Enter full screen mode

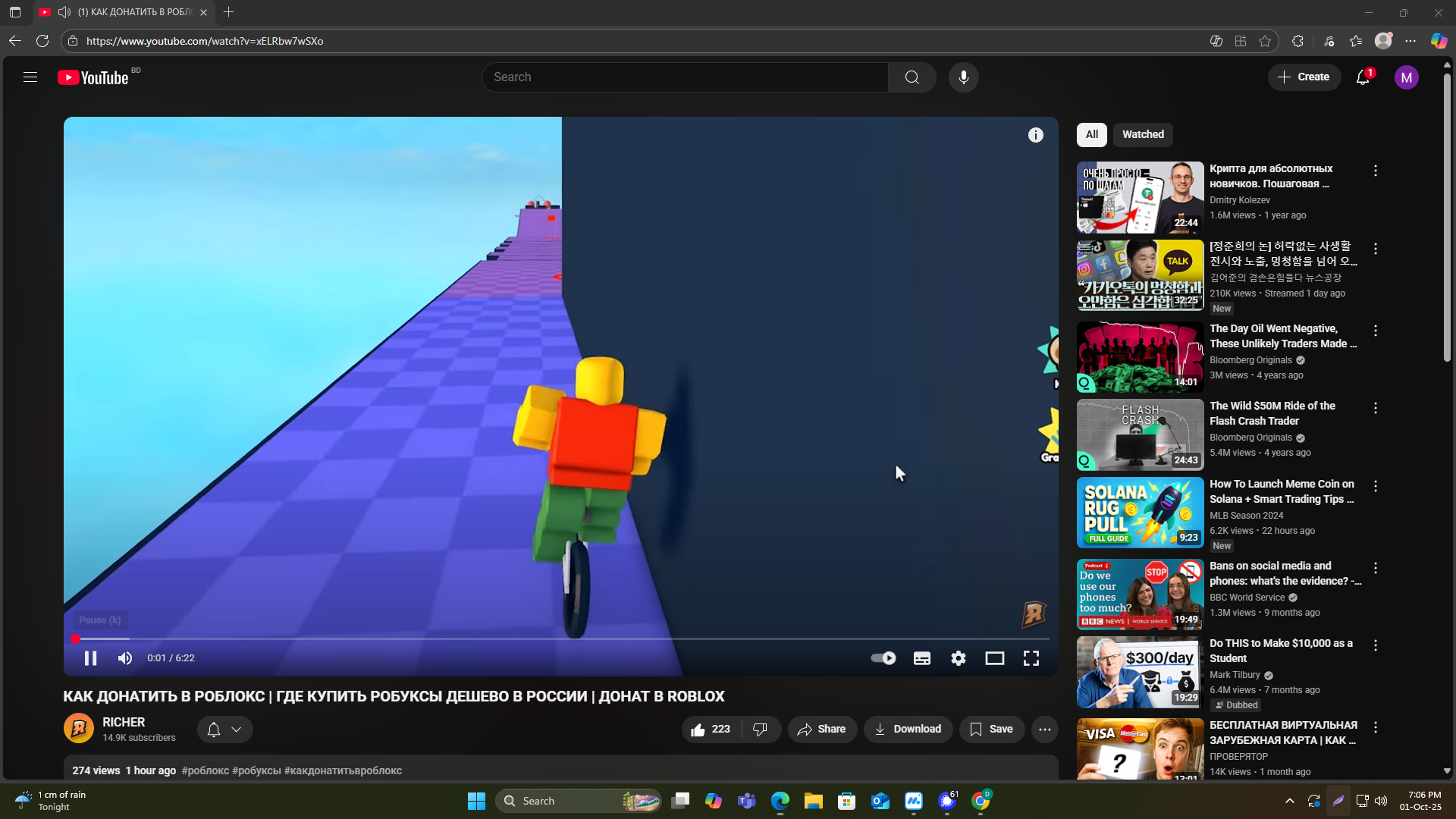(x=1031, y=658)
